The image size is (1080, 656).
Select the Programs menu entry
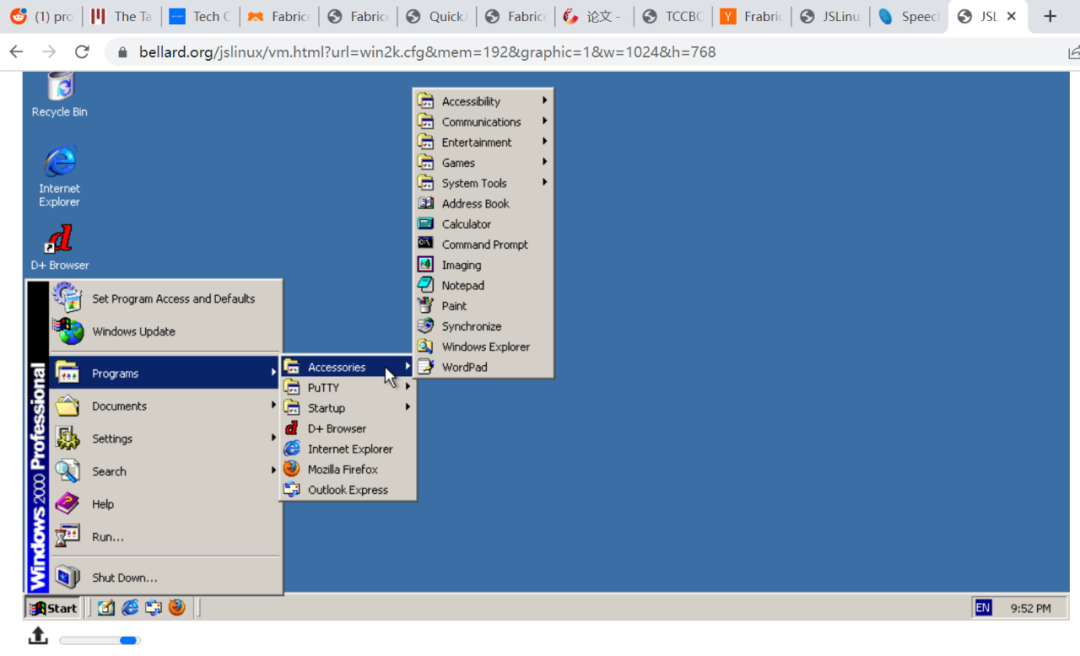[165, 373]
